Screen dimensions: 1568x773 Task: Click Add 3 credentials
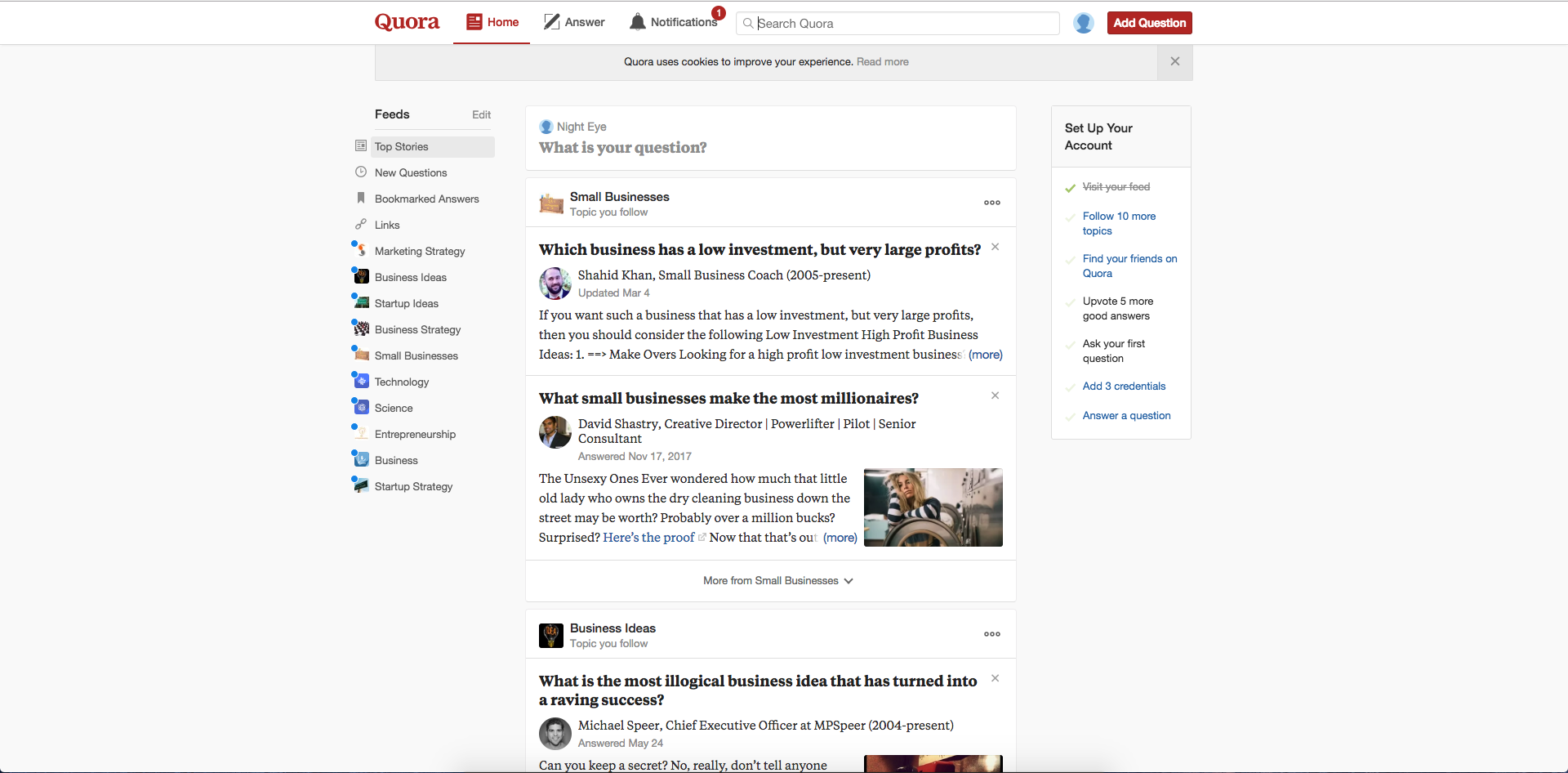click(x=1124, y=386)
